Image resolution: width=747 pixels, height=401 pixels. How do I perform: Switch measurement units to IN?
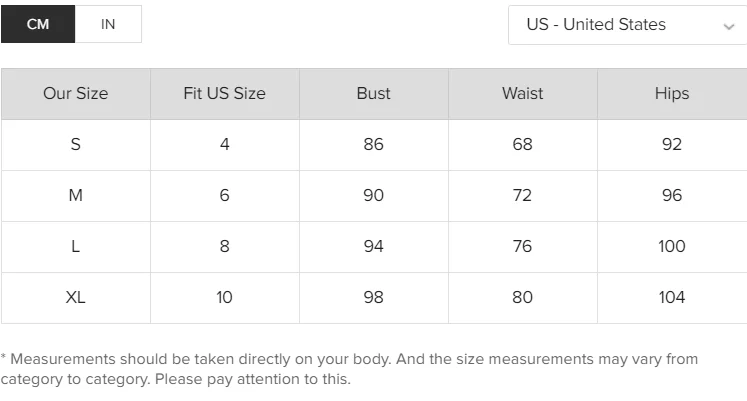(108, 24)
